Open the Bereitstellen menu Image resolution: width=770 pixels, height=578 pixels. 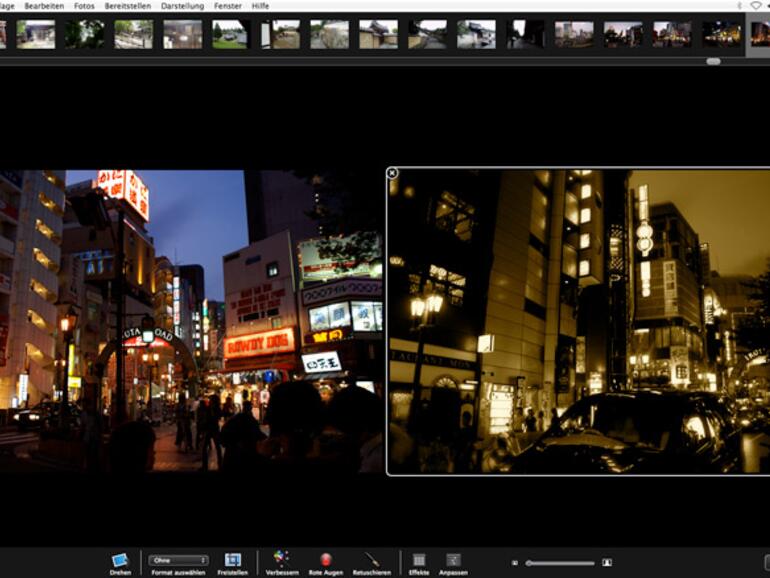(x=128, y=6)
